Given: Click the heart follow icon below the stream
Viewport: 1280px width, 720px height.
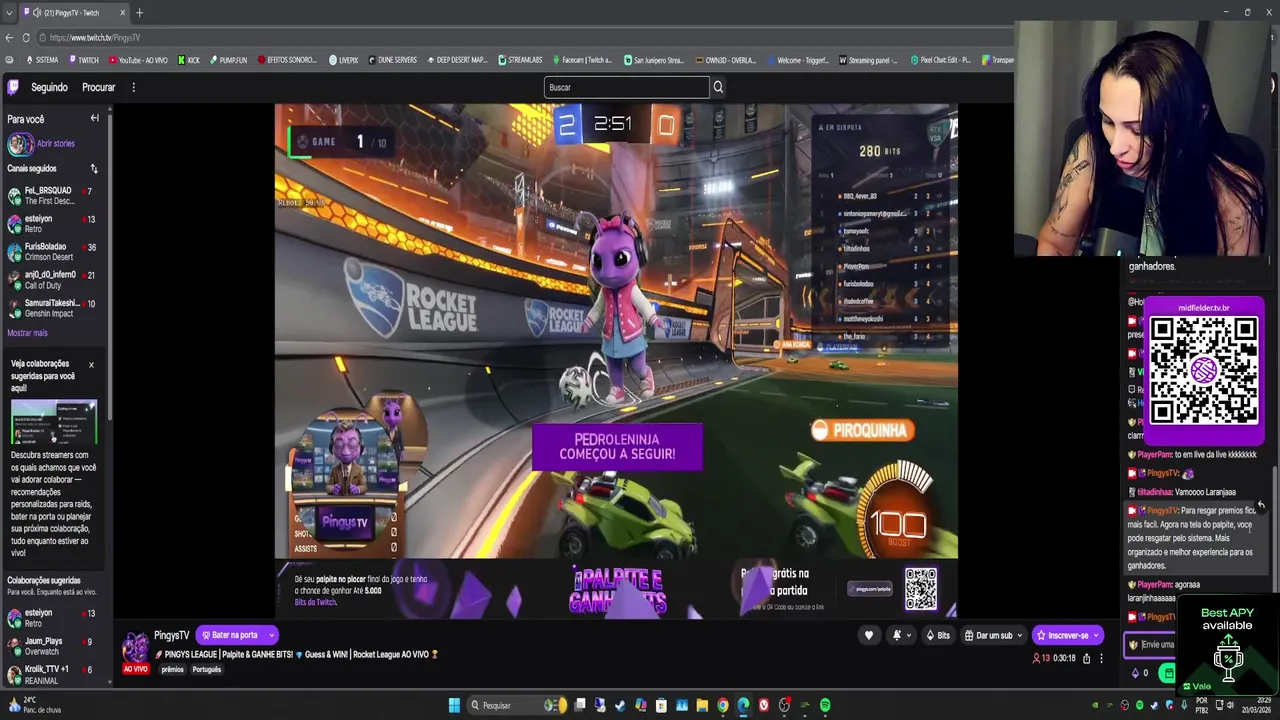Looking at the screenshot, I should coord(869,635).
